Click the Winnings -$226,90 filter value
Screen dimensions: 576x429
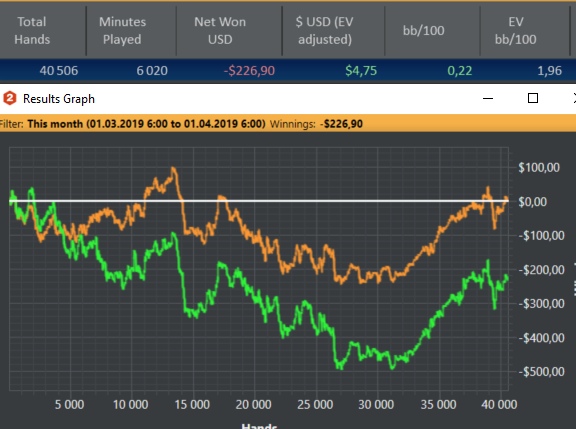316,124
